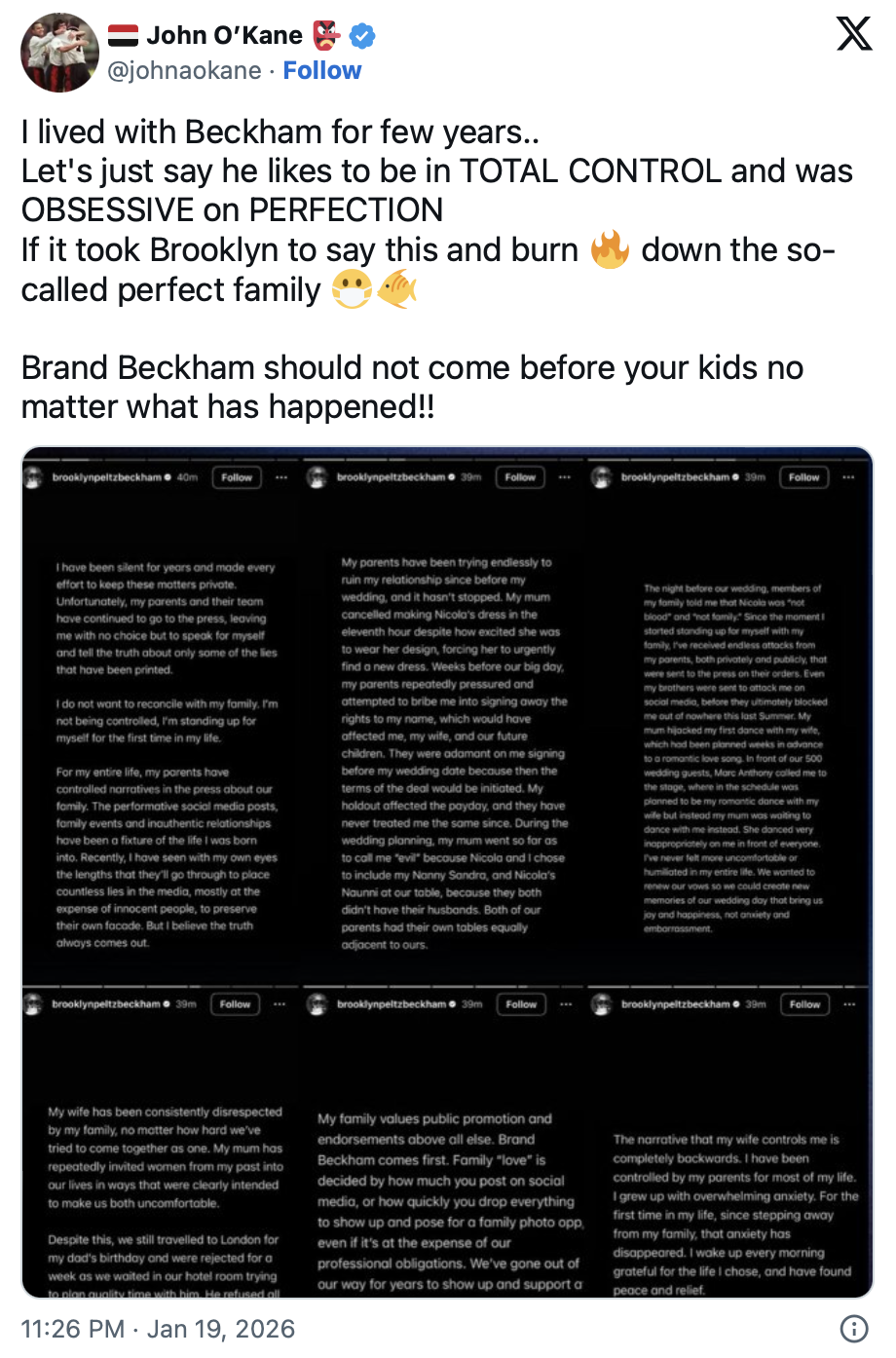
Task: Open the @johnaokane handle link
Action: [184, 71]
